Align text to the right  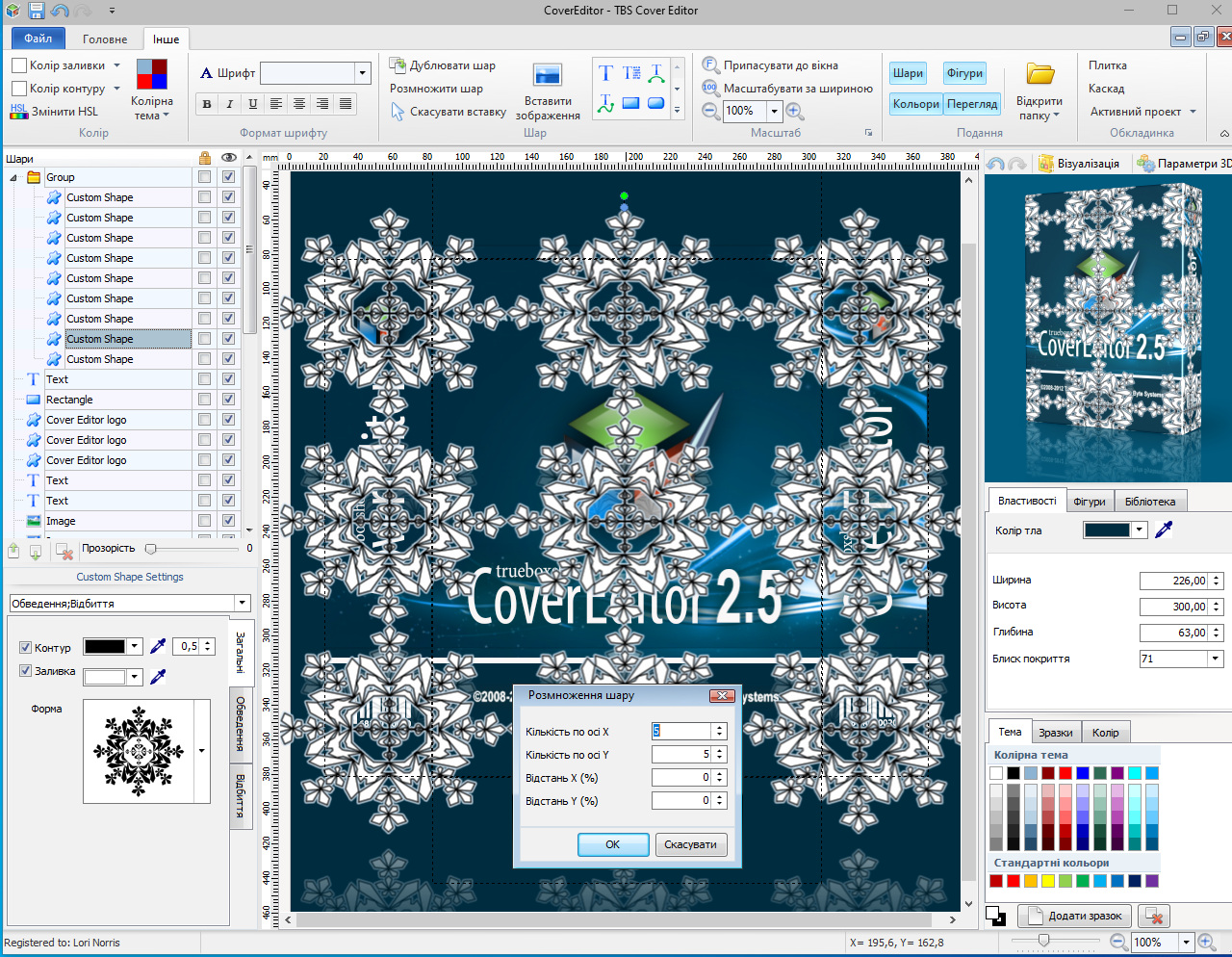322,104
